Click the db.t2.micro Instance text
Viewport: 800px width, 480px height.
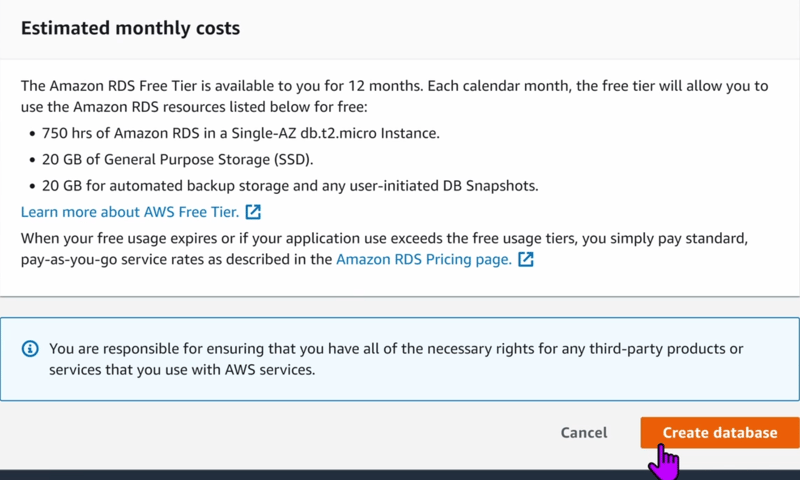click(x=369, y=133)
